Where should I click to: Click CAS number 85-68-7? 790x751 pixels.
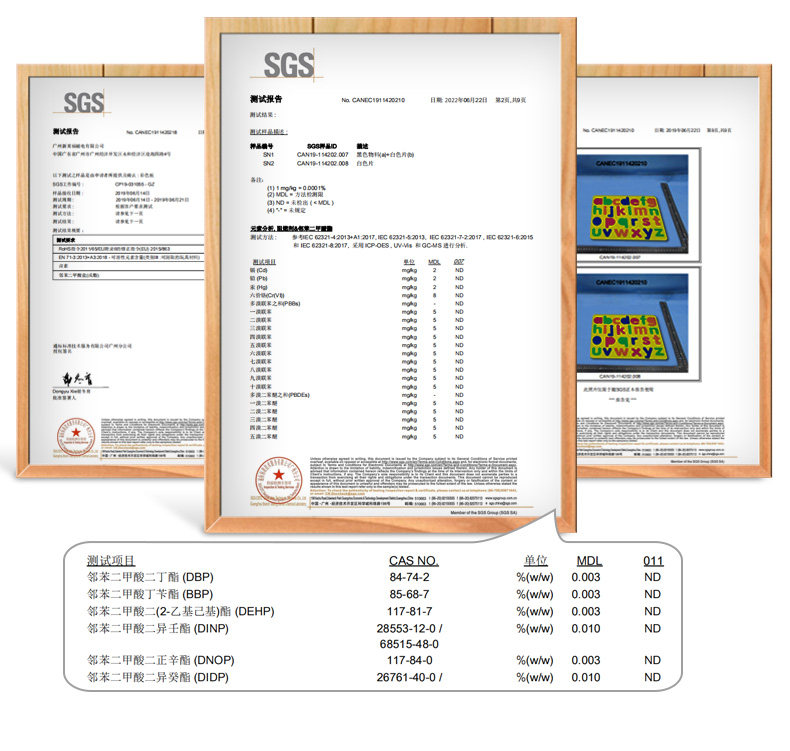(x=410, y=594)
